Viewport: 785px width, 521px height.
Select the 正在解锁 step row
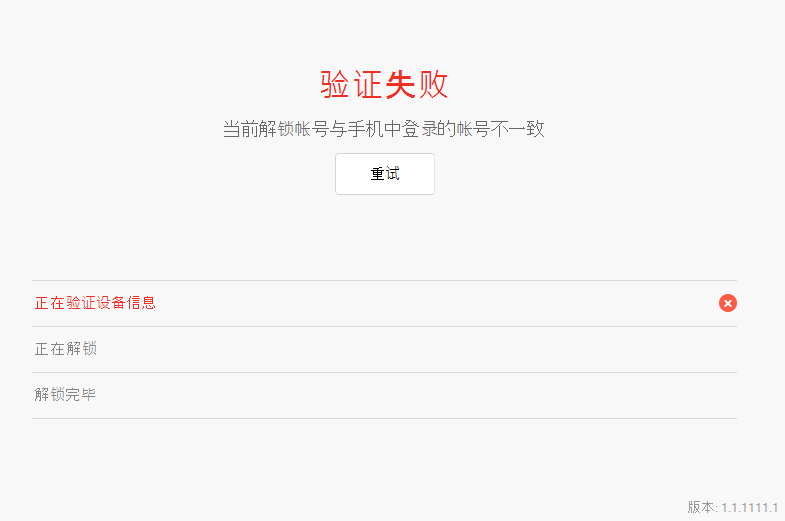pyautogui.click(x=384, y=349)
